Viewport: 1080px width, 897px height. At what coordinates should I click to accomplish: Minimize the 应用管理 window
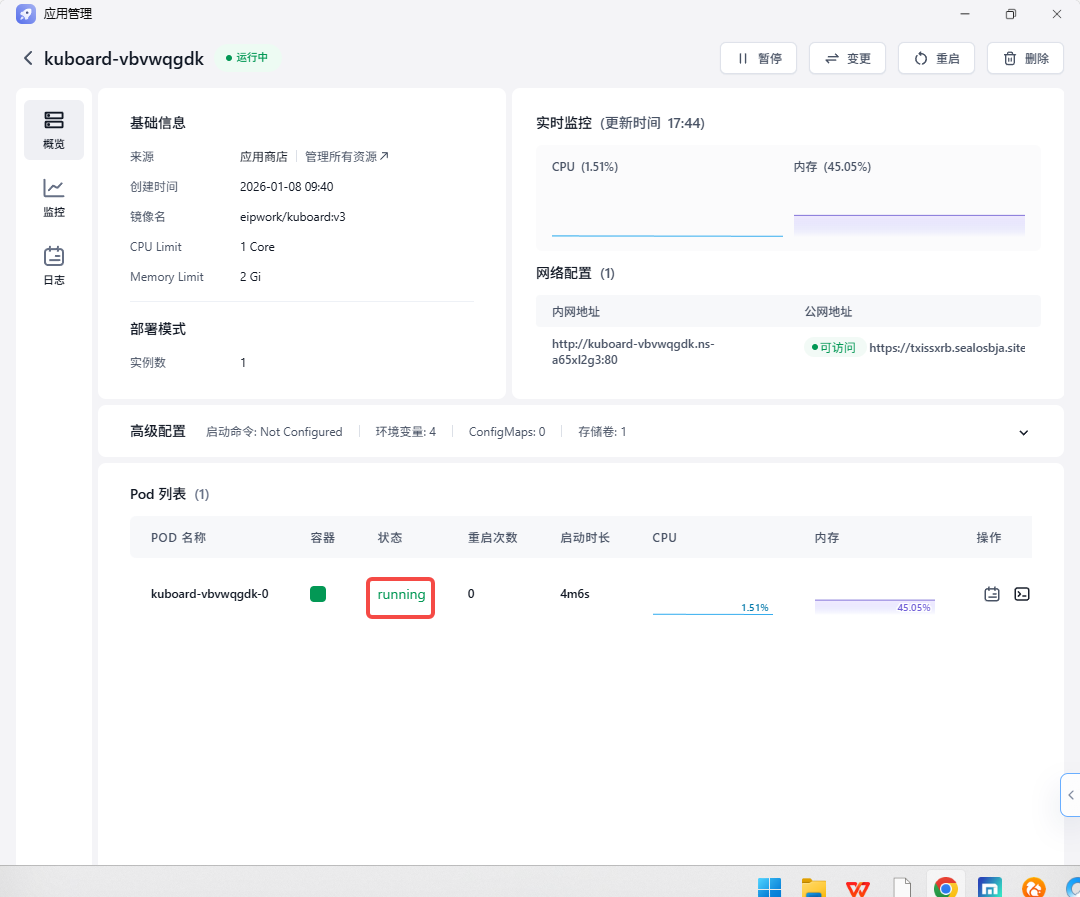pos(965,14)
